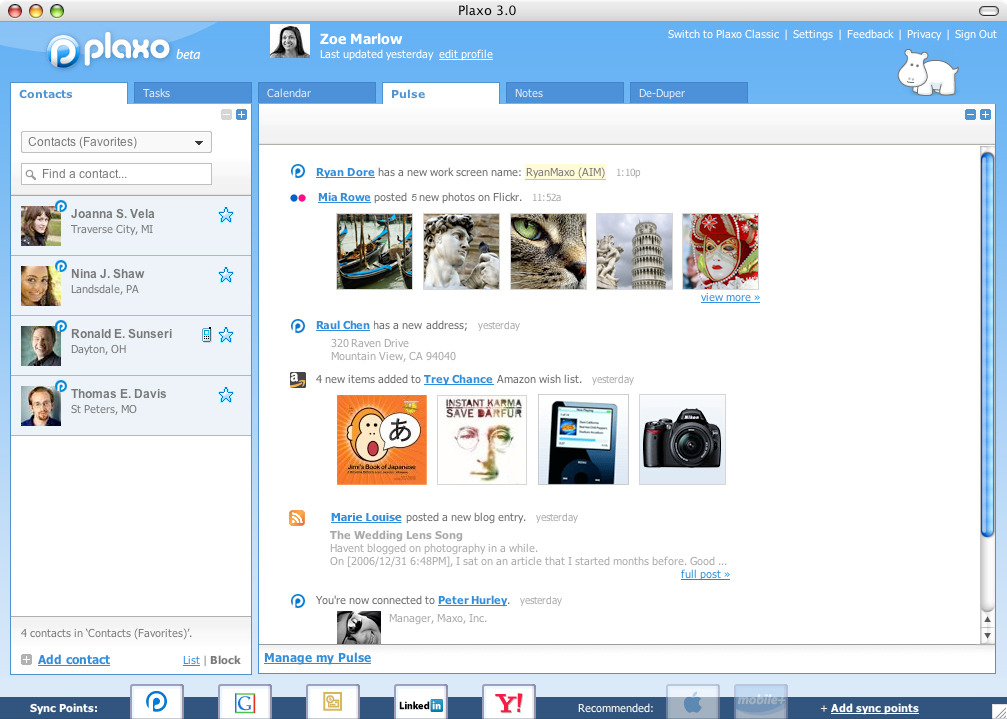
Task: Open the Tasks tab
Action: pyautogui.click(x=193, y=93)
